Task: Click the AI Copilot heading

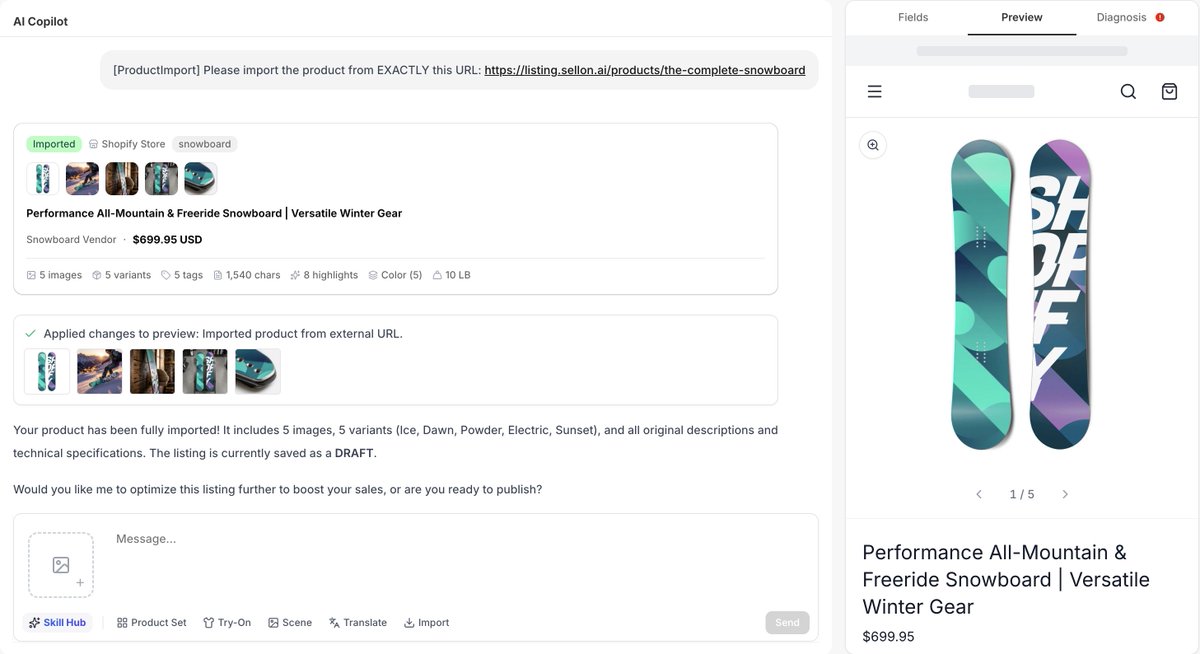Action: point(41,21)
